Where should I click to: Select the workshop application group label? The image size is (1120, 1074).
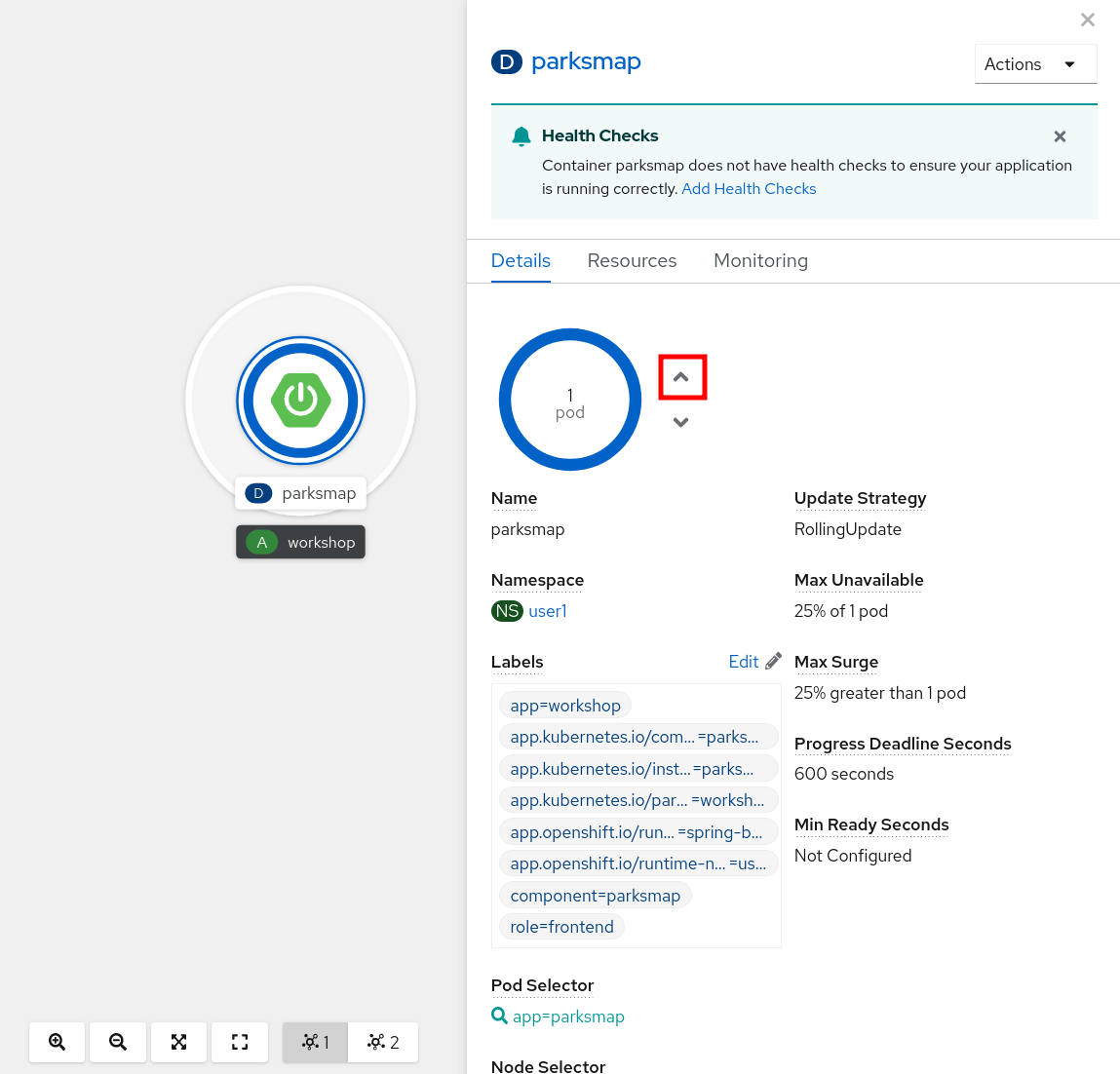(x=301, y=543)
